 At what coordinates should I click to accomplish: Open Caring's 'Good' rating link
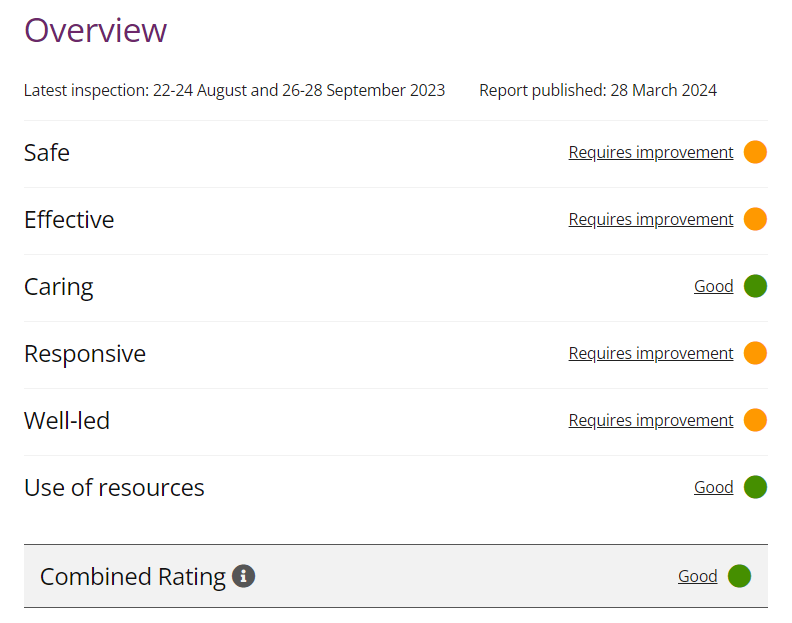(x=713, y=286)
